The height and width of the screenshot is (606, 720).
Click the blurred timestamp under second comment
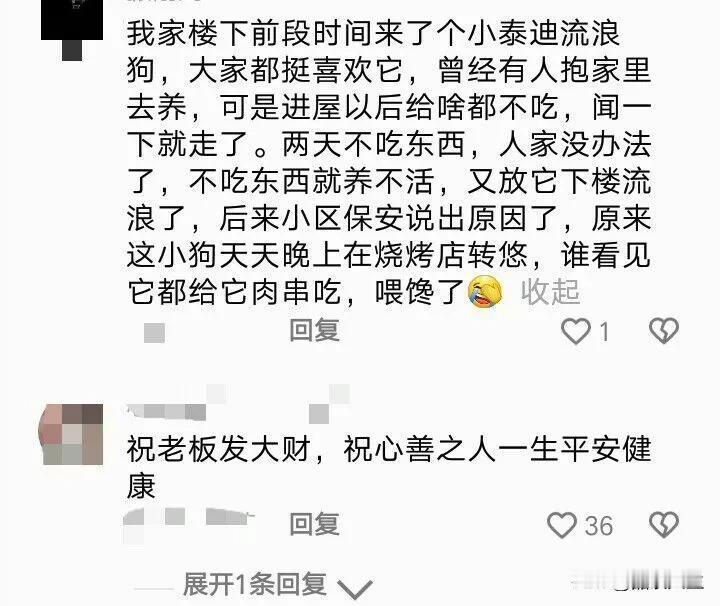[188, 523]
